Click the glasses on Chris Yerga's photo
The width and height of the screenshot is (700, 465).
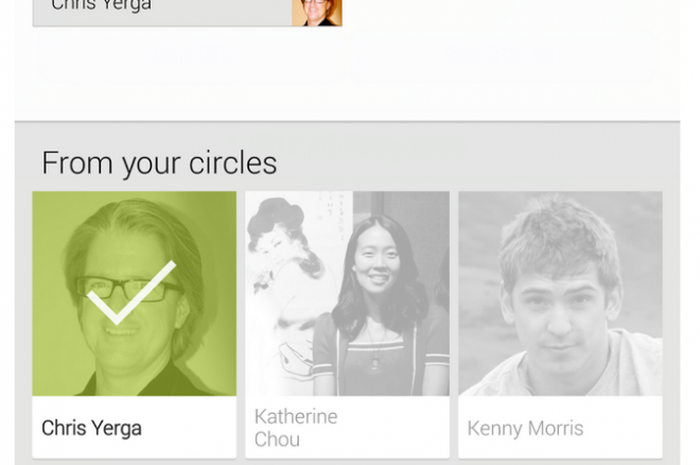pos(128,288)
